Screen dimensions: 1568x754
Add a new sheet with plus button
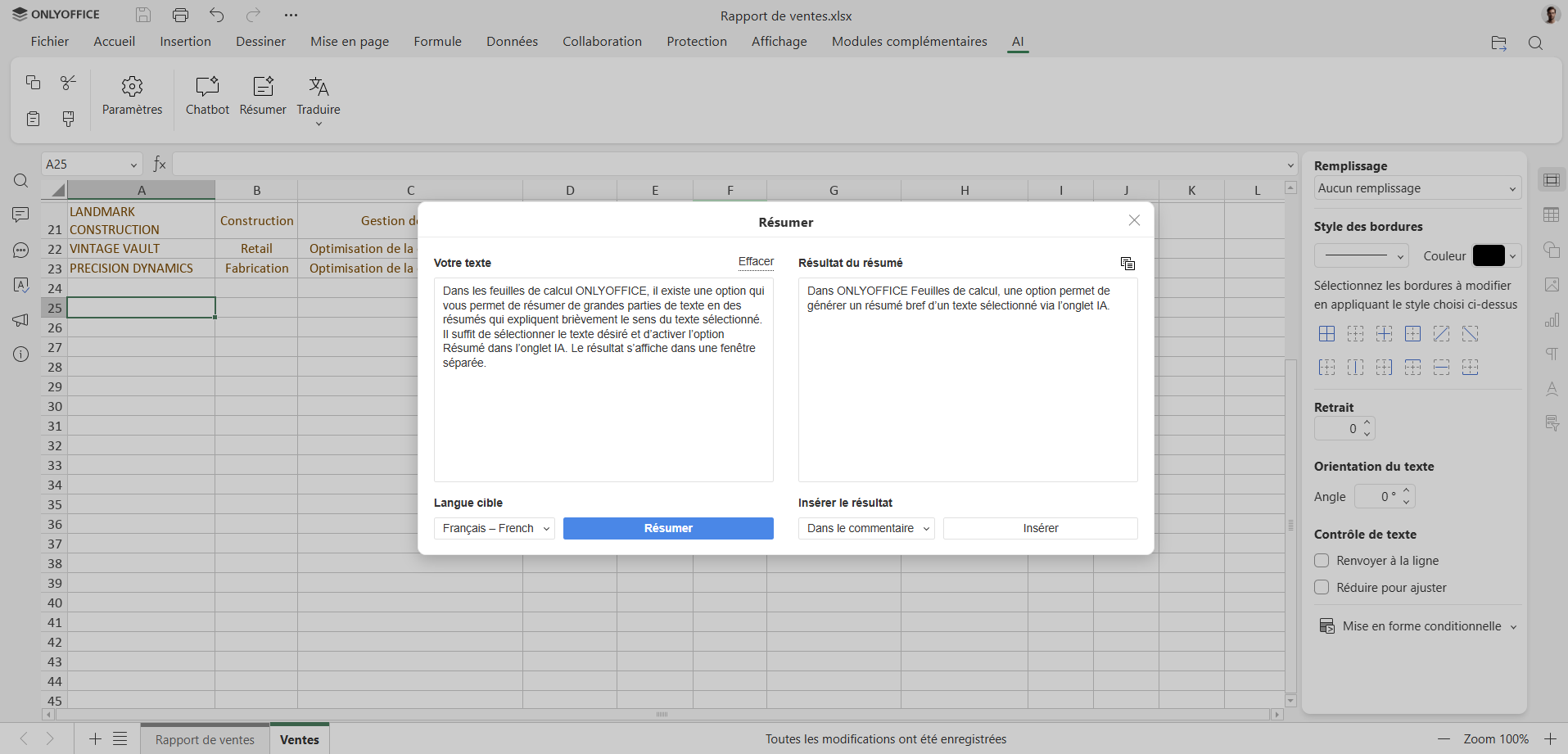tap(95, 739)
